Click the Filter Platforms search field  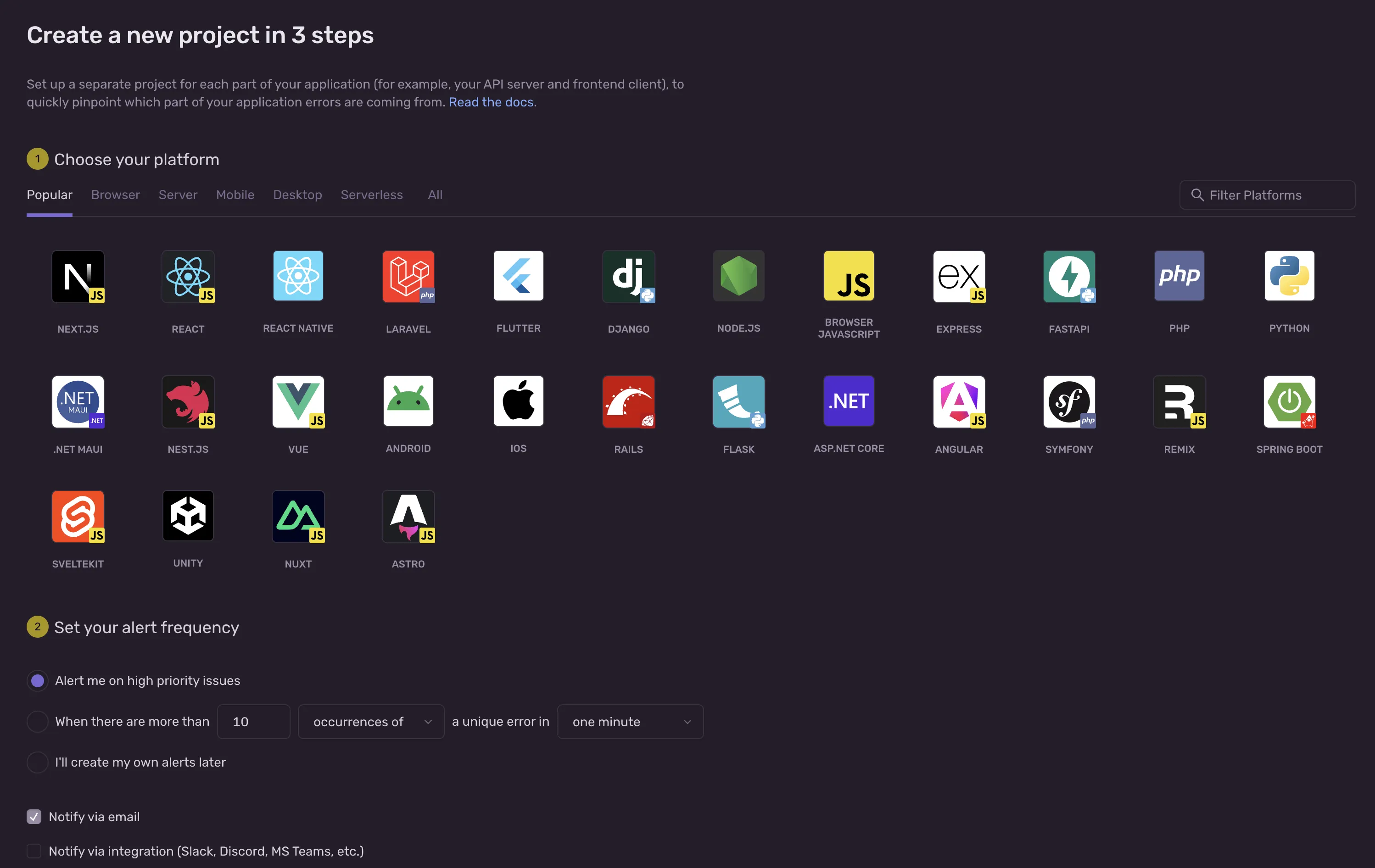click(1268, 195)
